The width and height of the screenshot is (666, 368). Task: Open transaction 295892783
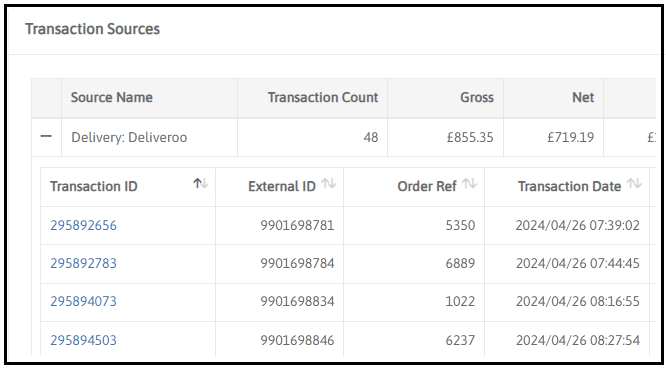[x=83, y=263]
